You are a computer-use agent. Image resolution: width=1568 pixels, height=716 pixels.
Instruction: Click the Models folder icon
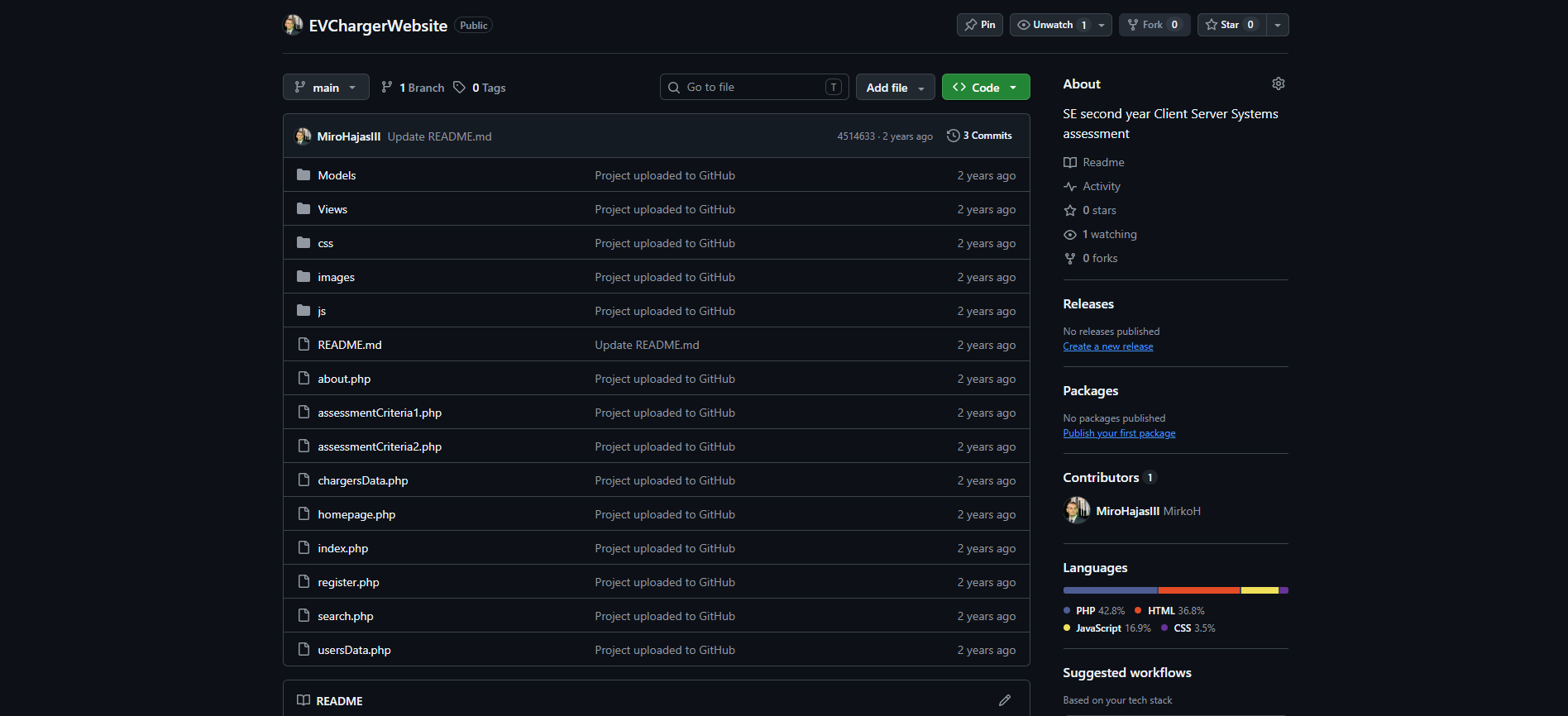[304, 175]
